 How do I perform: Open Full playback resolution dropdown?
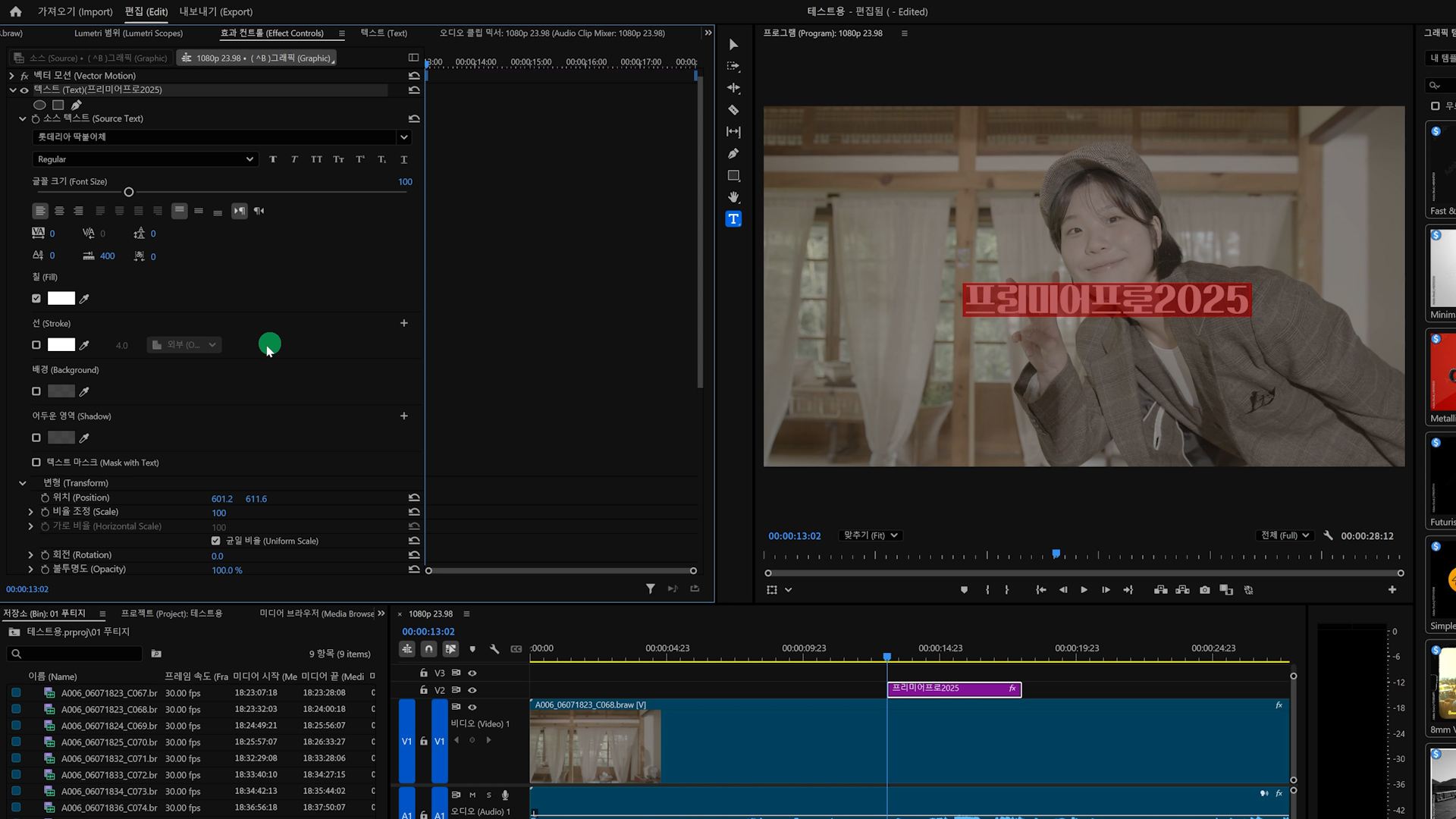[1285, 535]
